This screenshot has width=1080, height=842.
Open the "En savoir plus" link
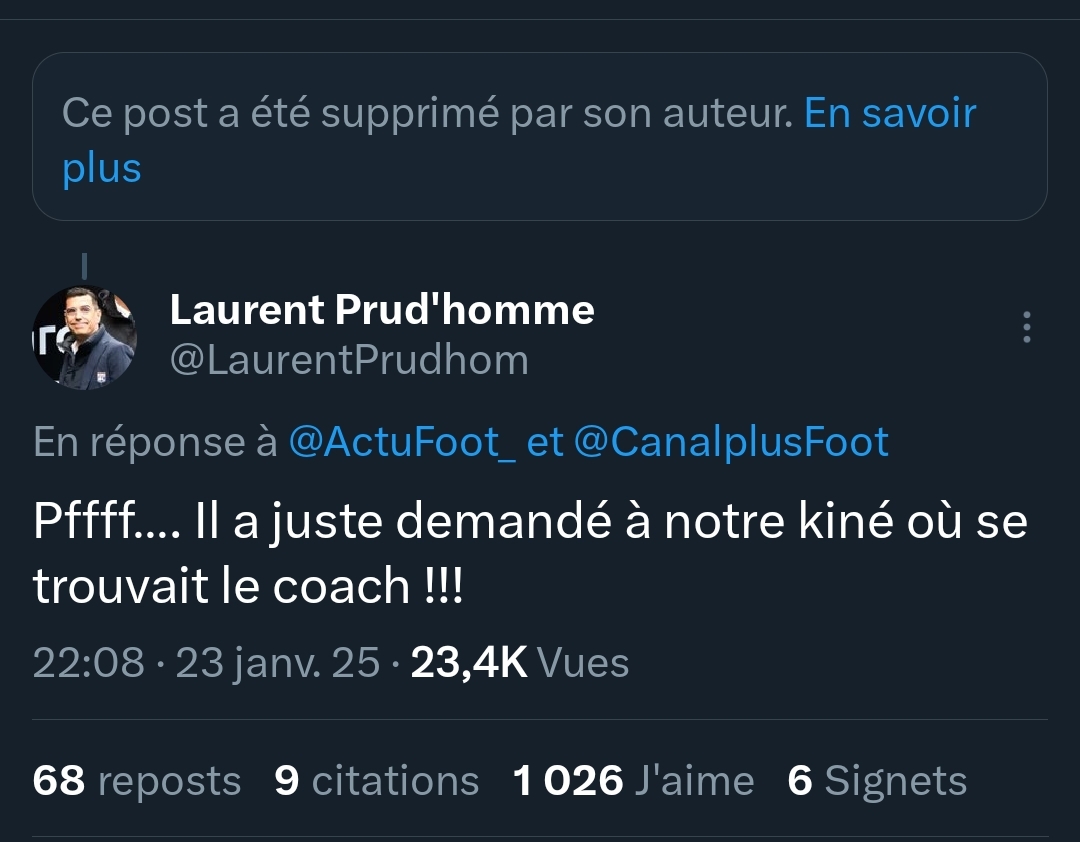pos(889,114)
